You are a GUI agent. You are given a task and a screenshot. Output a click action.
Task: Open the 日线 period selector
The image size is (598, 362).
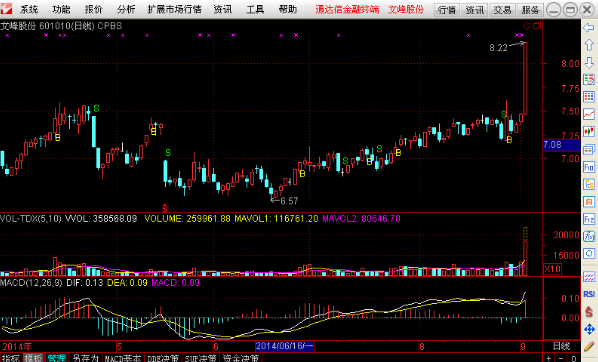[x=561, y=346]
